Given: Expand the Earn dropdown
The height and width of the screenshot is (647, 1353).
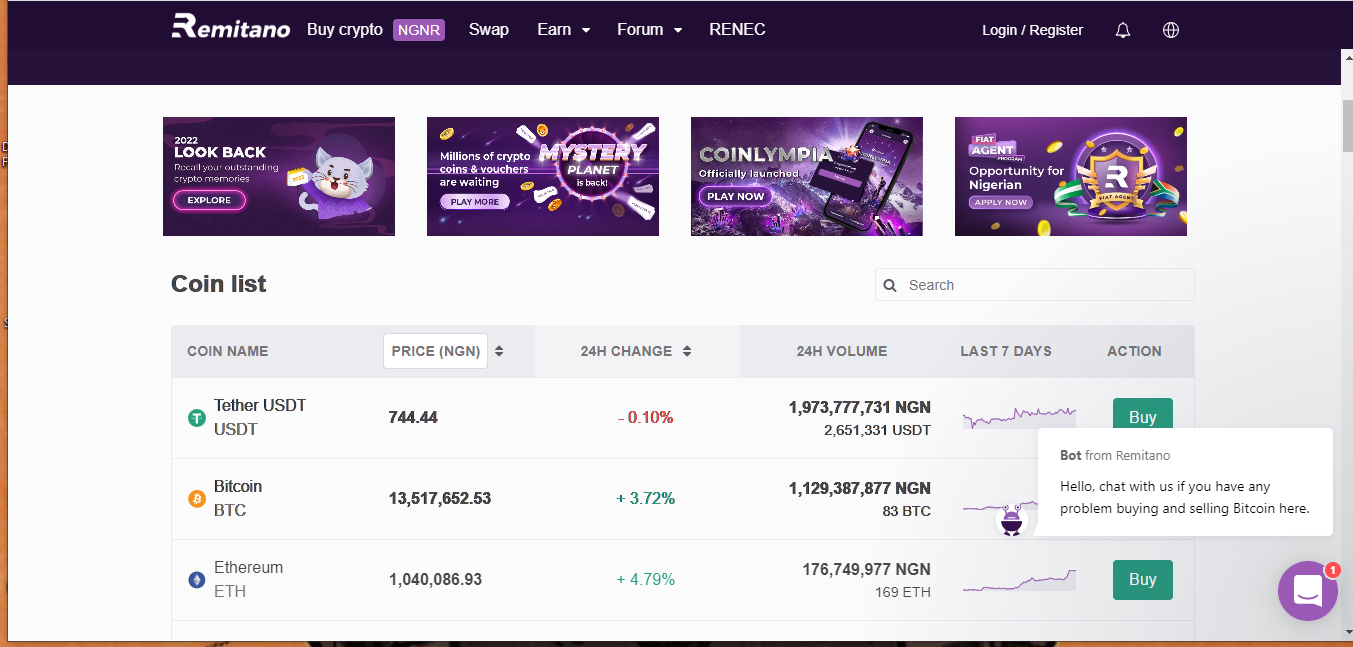Looking at the screenshot, I should point(564,30).
